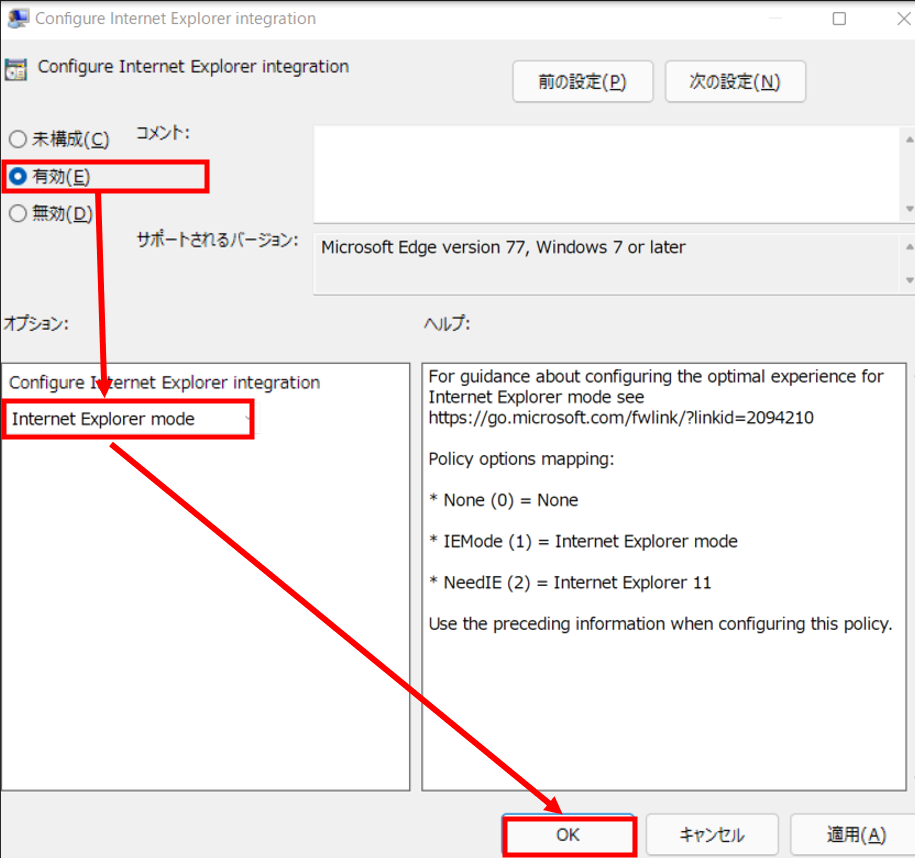This screenshot has width=915, height=858.
Task: Click the 適用(A) button
Action: pyautogui.click(x=855, y=835)
